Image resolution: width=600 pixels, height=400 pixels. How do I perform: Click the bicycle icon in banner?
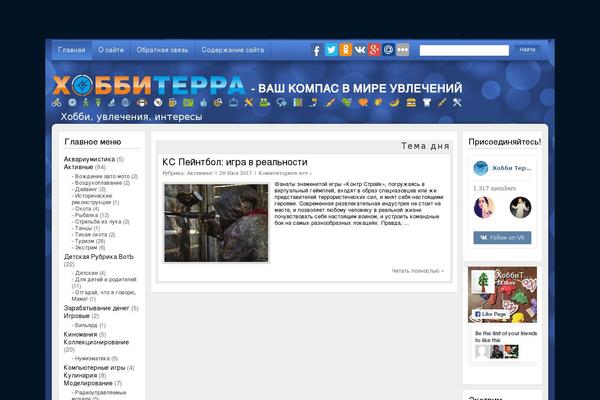[57, 103]
